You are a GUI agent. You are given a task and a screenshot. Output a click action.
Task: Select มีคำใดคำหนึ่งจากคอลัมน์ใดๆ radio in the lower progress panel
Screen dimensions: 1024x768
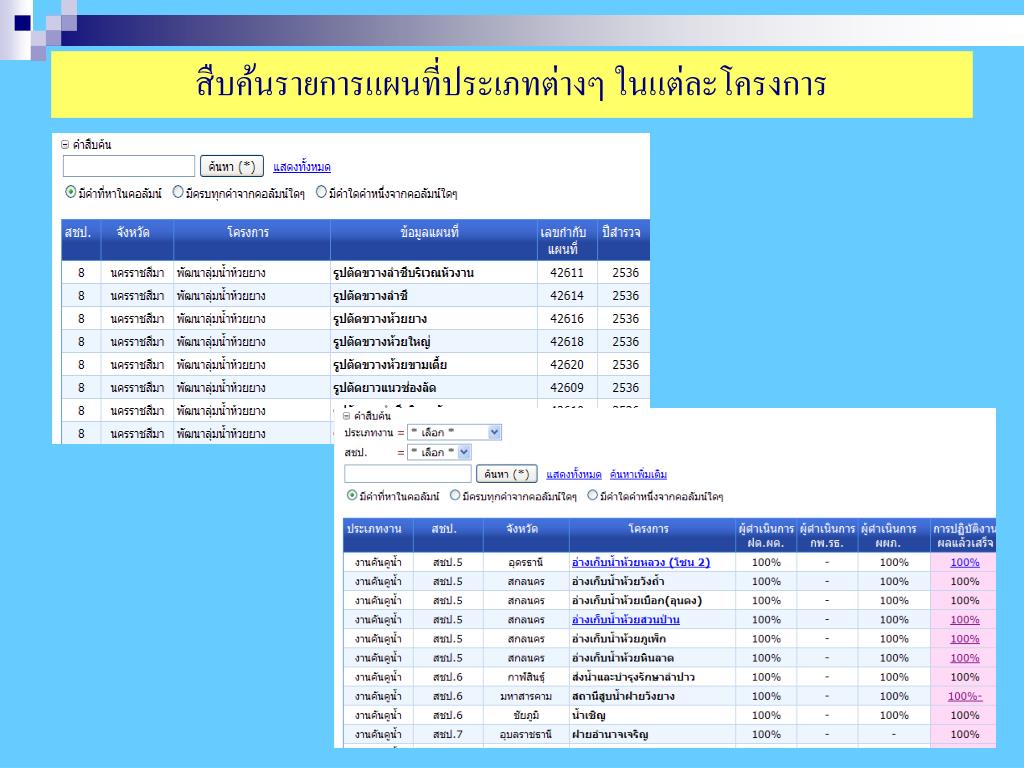click(x=592, y=496)
